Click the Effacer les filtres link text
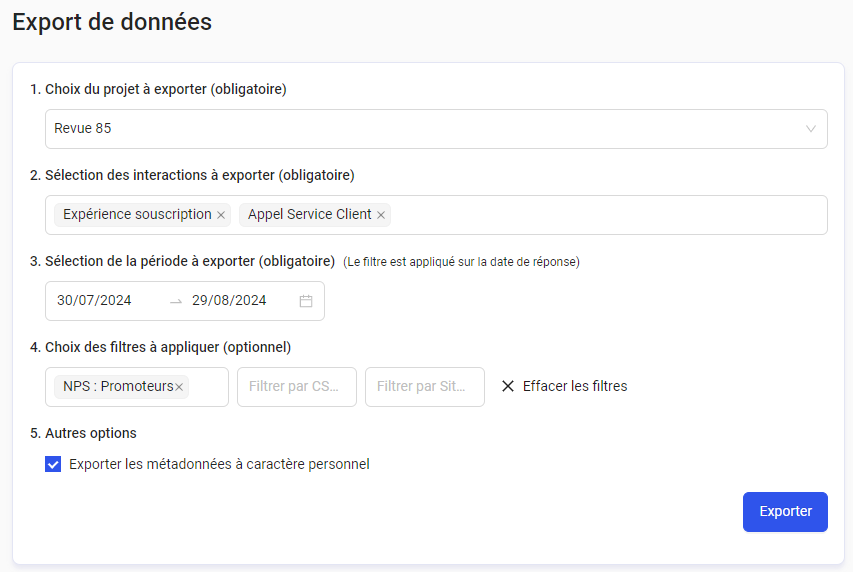This screenshot has width=853, height=572. tap(575, 386)
